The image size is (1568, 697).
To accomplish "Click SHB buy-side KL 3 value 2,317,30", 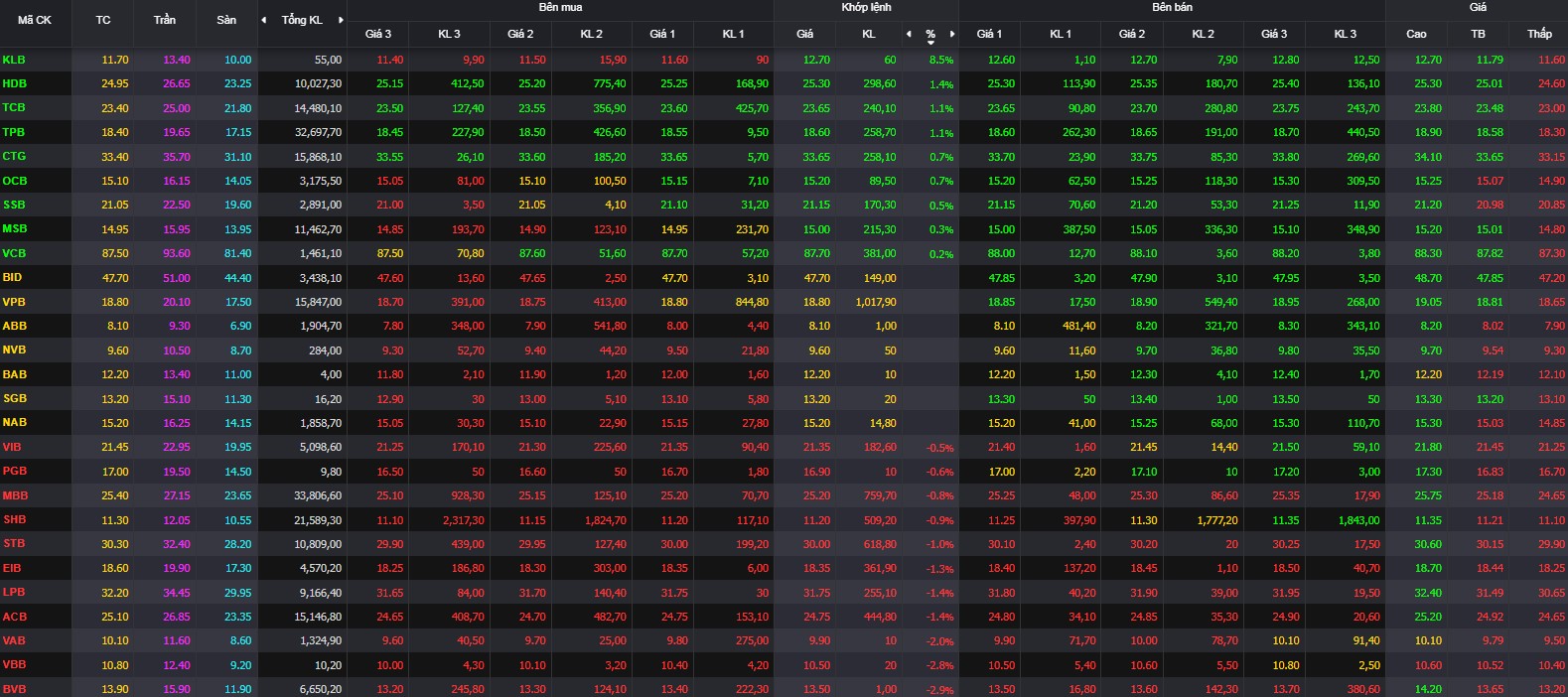I will 464,520.
